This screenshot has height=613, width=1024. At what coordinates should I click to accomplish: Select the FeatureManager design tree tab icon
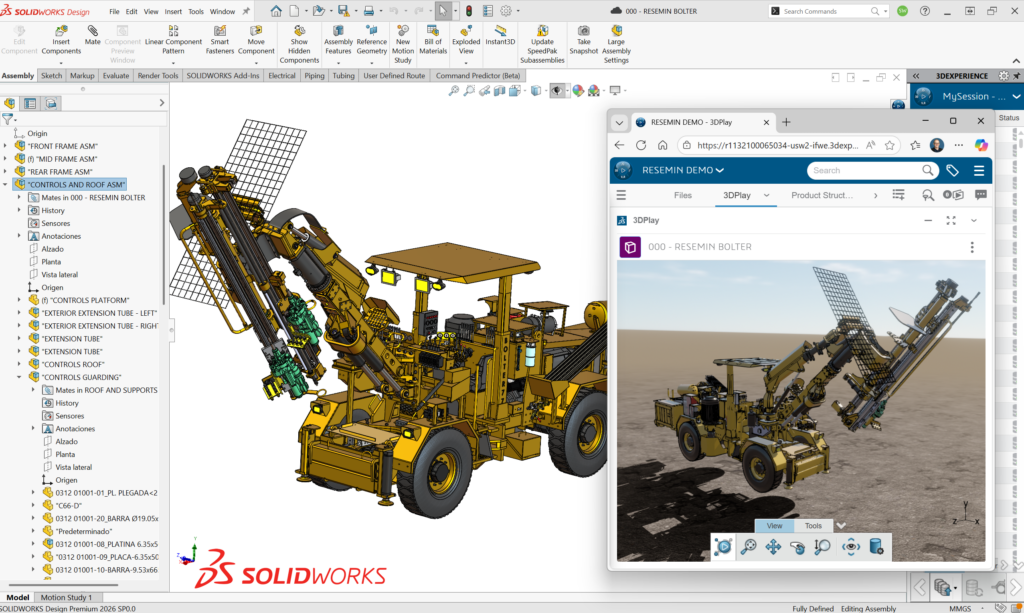[x=10, y=103]
